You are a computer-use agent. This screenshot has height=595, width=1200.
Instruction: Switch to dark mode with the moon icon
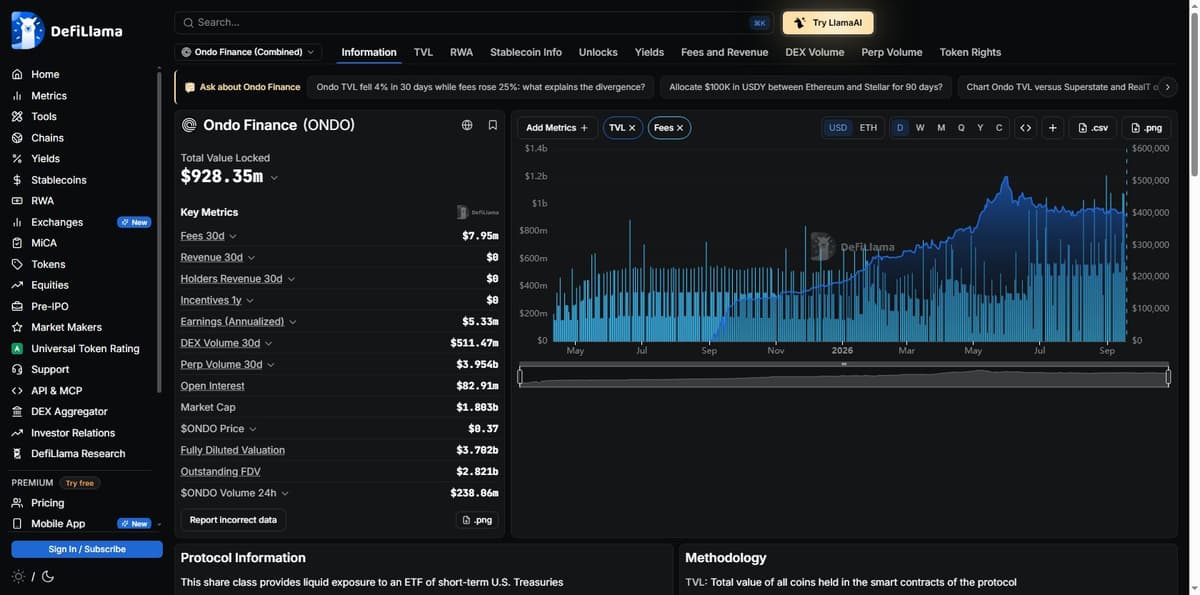coord(47,576)
